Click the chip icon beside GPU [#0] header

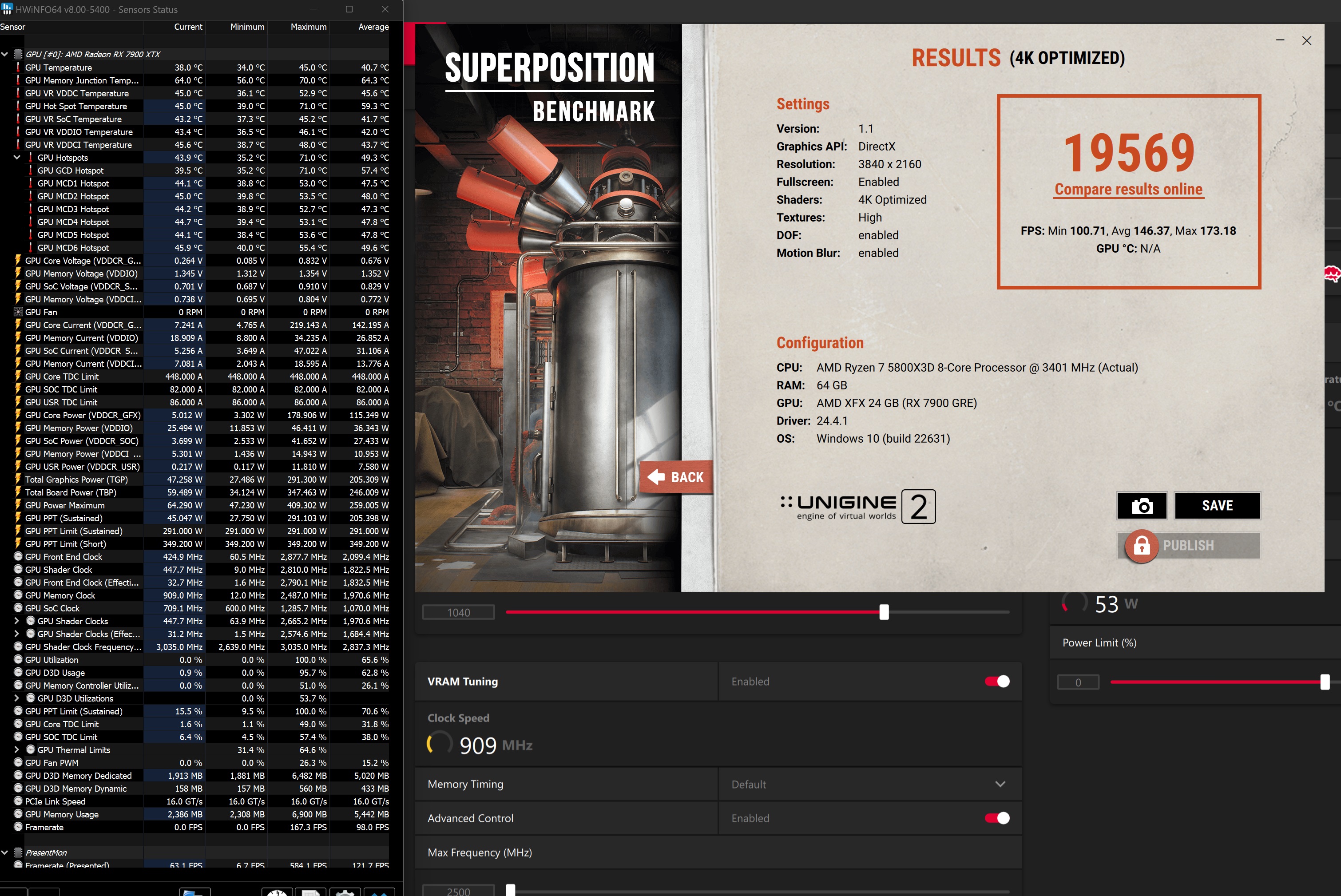(x=18, y=54)
